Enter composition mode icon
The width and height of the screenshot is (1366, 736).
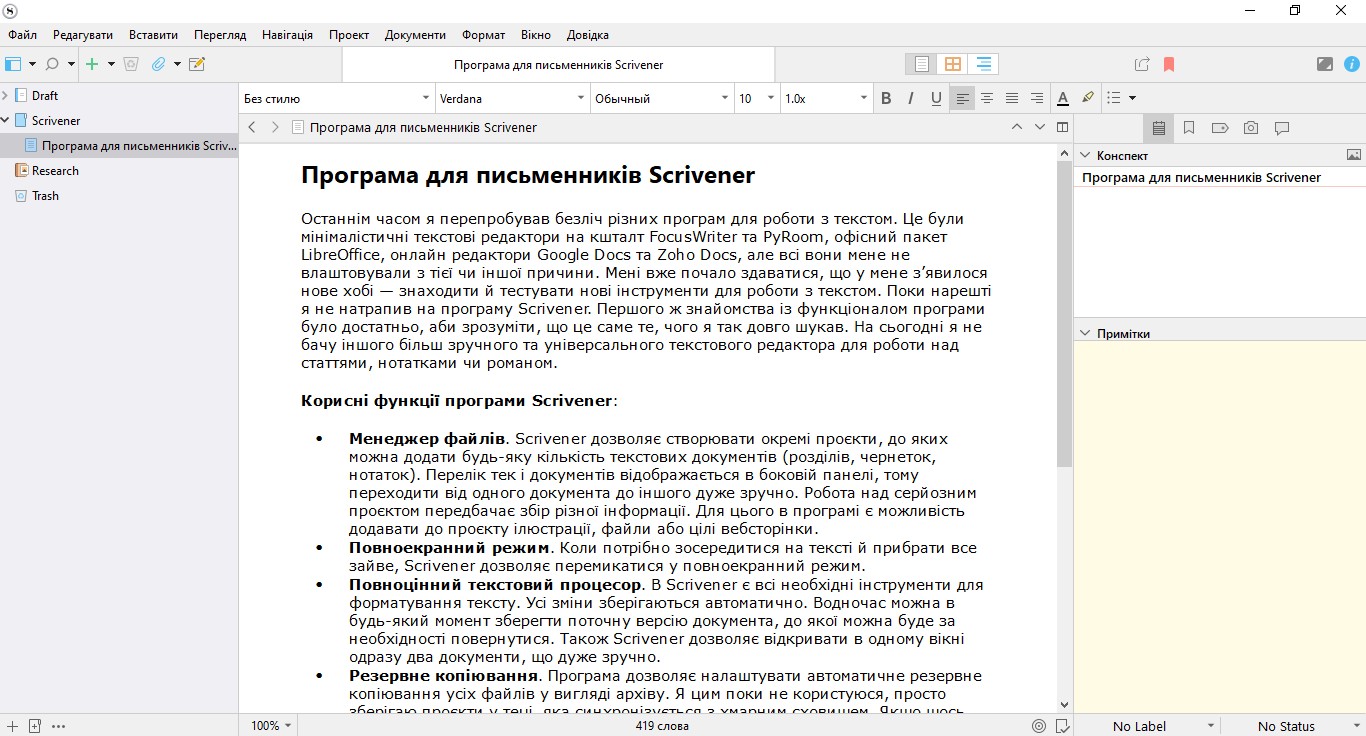tap(1325, 64)
